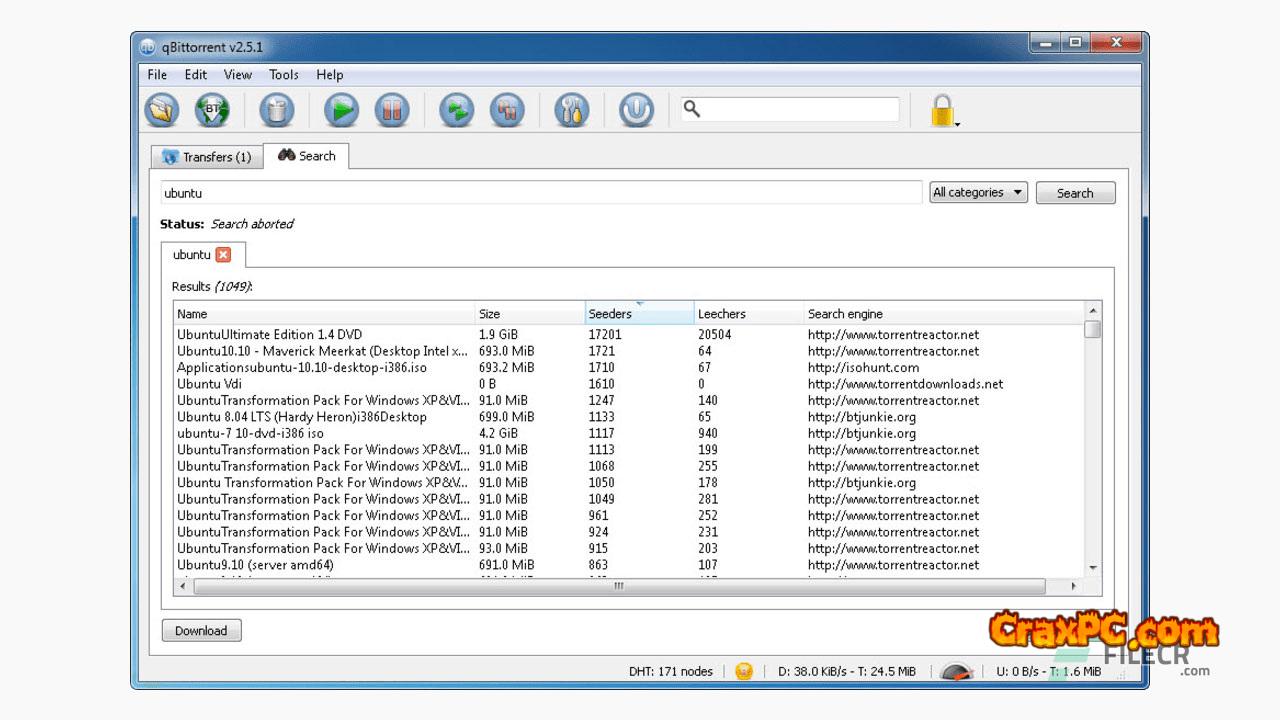The width and height of the screenshot is (1280, 720).
Task: Click the blue power Exit icon
Action: click(636, 110)
